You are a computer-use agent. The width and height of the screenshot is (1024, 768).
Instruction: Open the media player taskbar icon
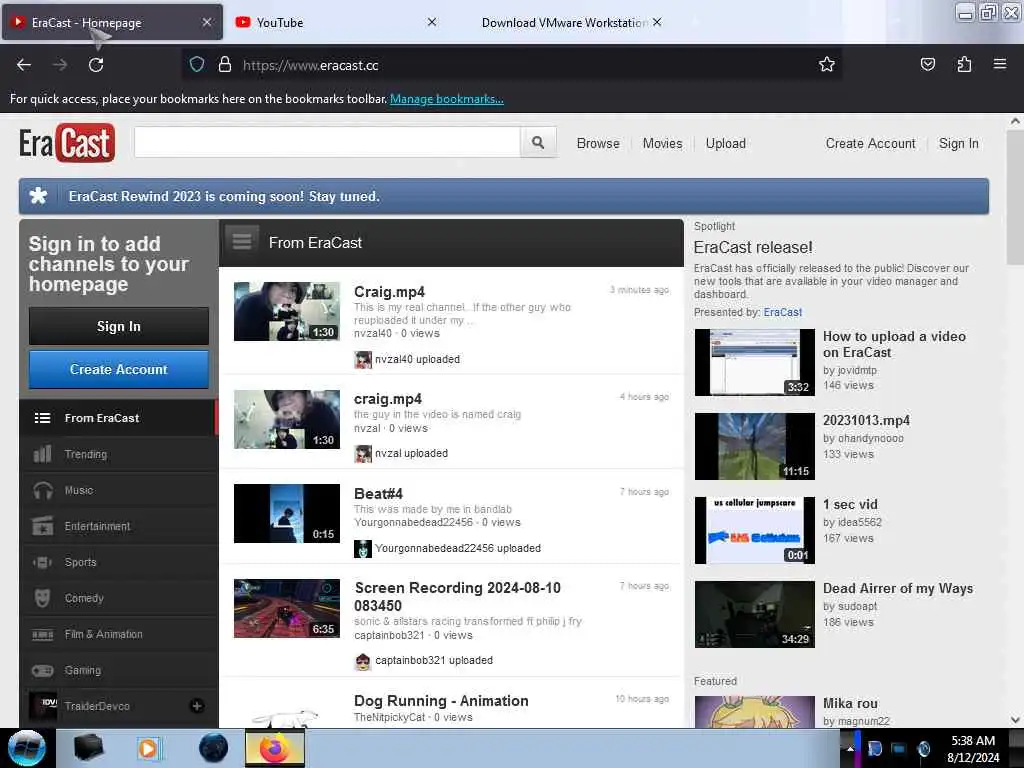(148, 748)
